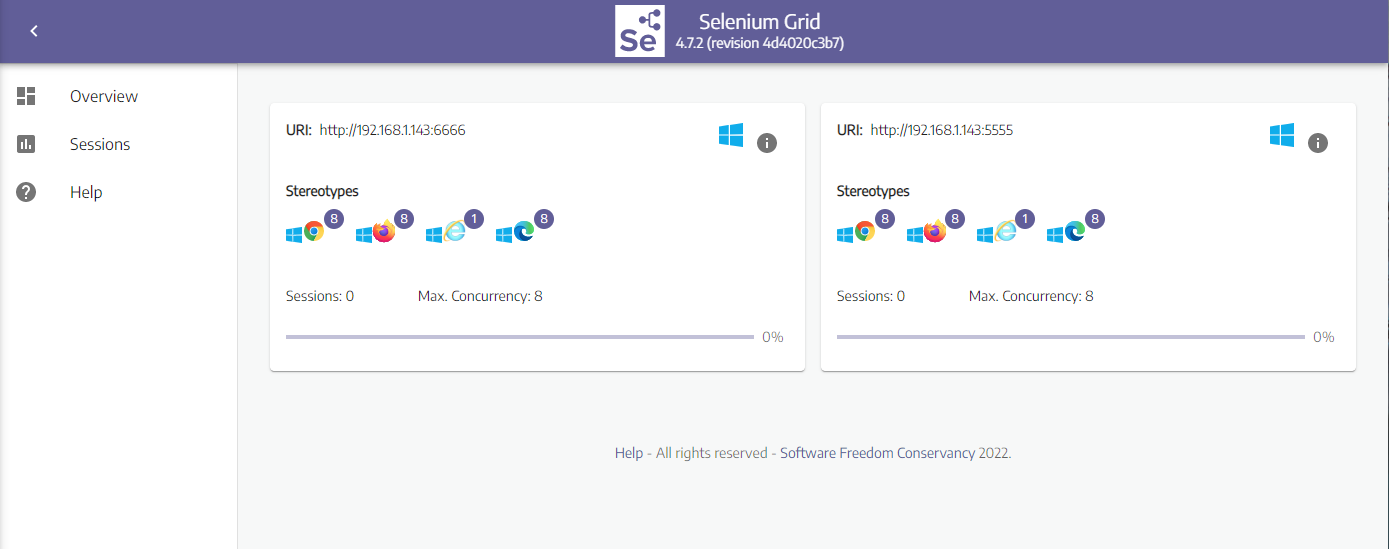Click 'Sessions: 0' on node :5555

(x=871, y=296)
